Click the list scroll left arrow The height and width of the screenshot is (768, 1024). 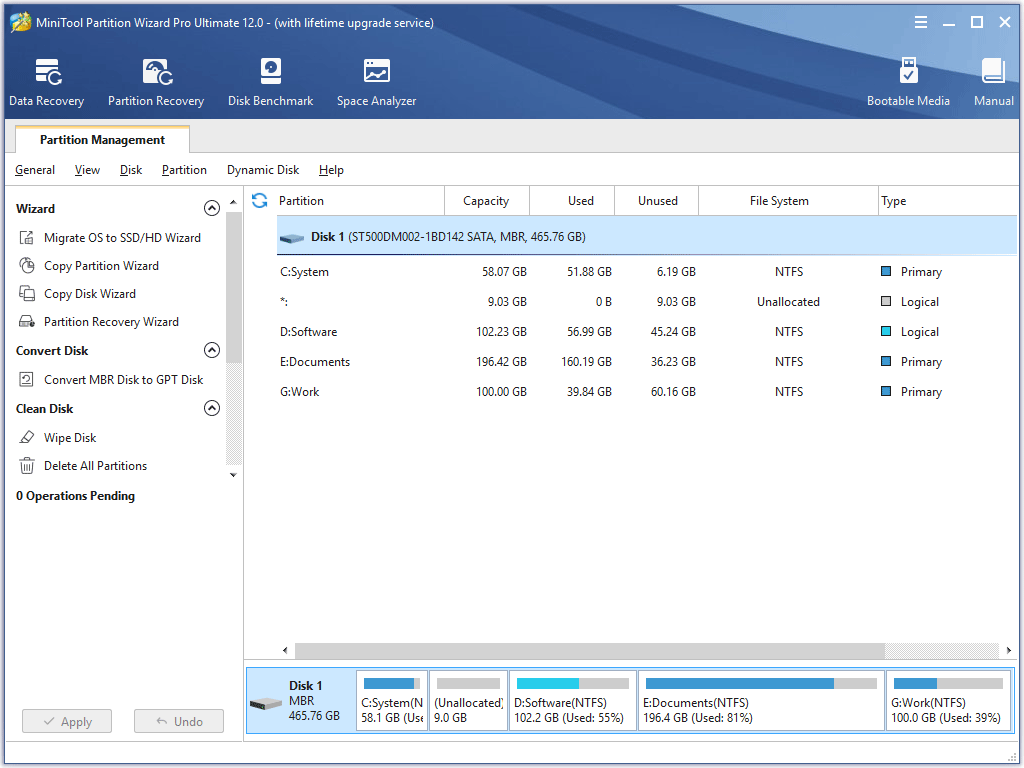[285, 650]
